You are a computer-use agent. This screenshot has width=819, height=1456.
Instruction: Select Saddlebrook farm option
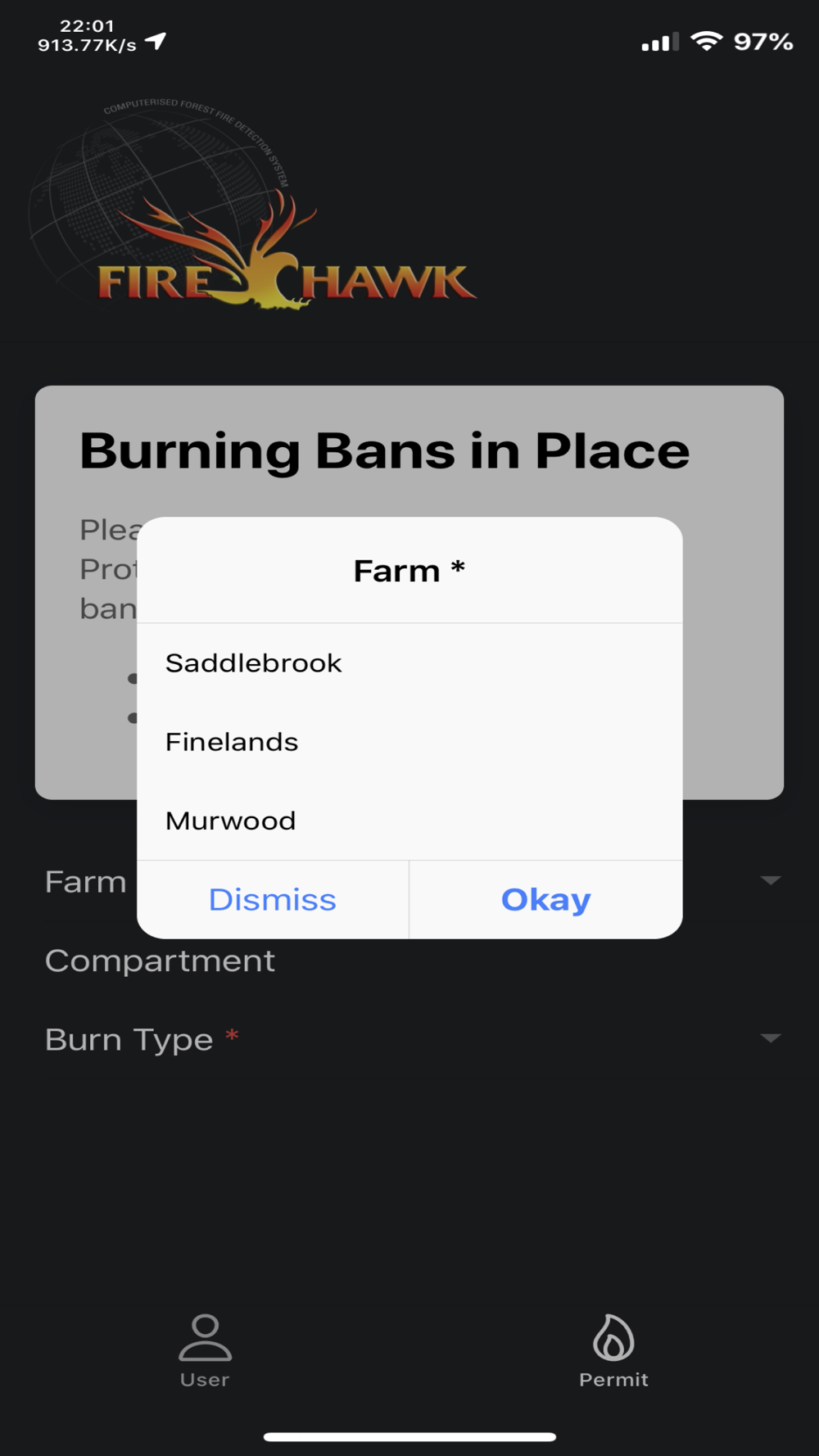(x=409, y=662)
